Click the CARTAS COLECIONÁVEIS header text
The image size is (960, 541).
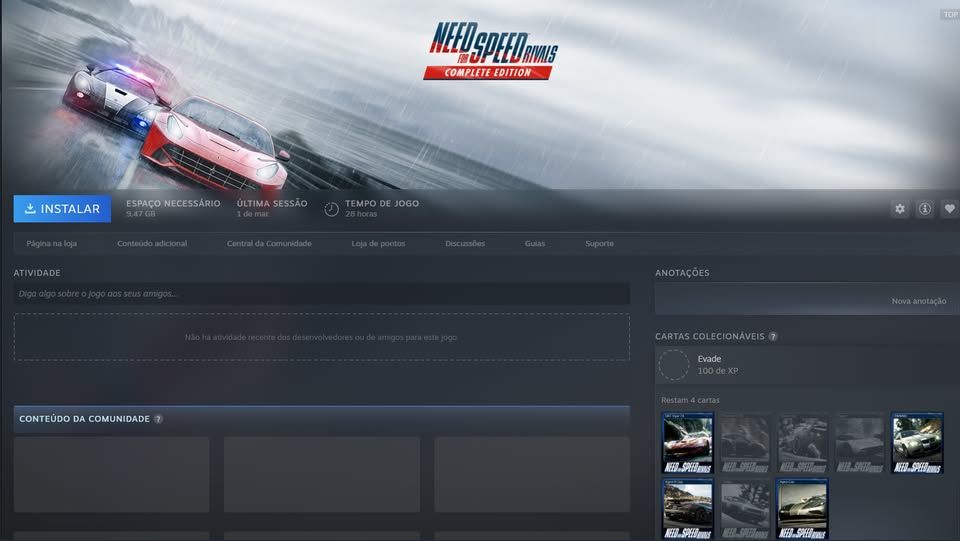[x=710, y=337]
